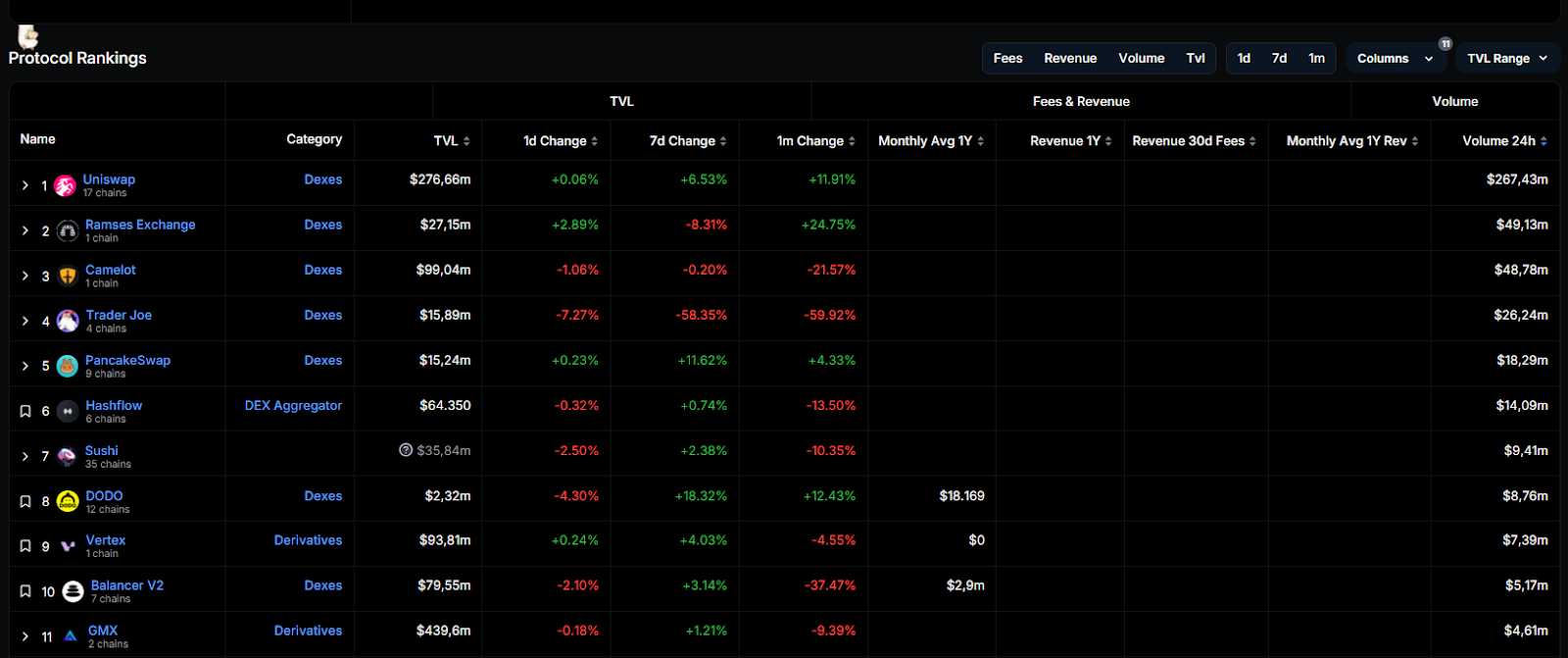Select the 1m timeframe option

coord(1316,59)
